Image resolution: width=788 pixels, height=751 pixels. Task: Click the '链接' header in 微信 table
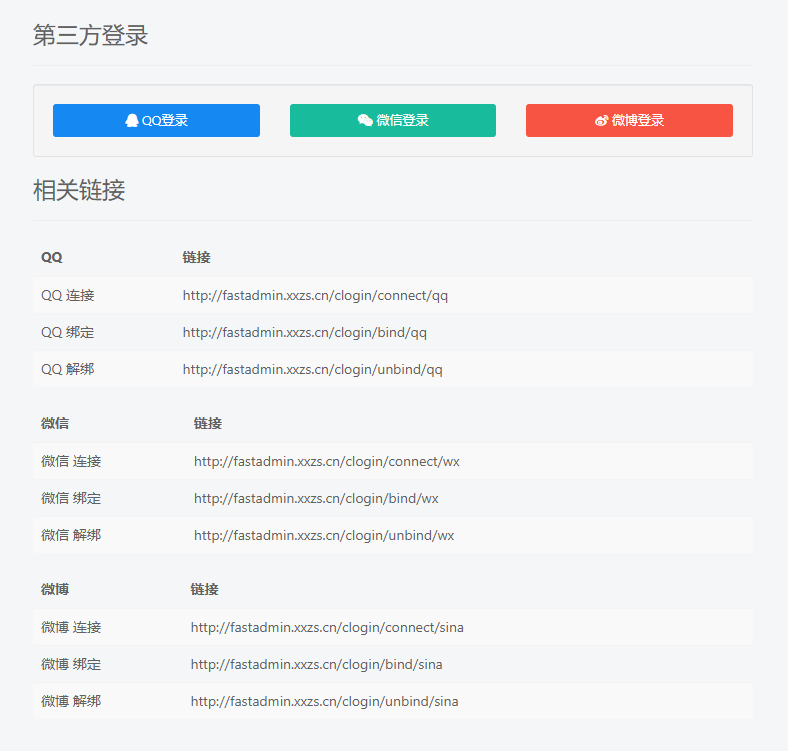[208, 423]
